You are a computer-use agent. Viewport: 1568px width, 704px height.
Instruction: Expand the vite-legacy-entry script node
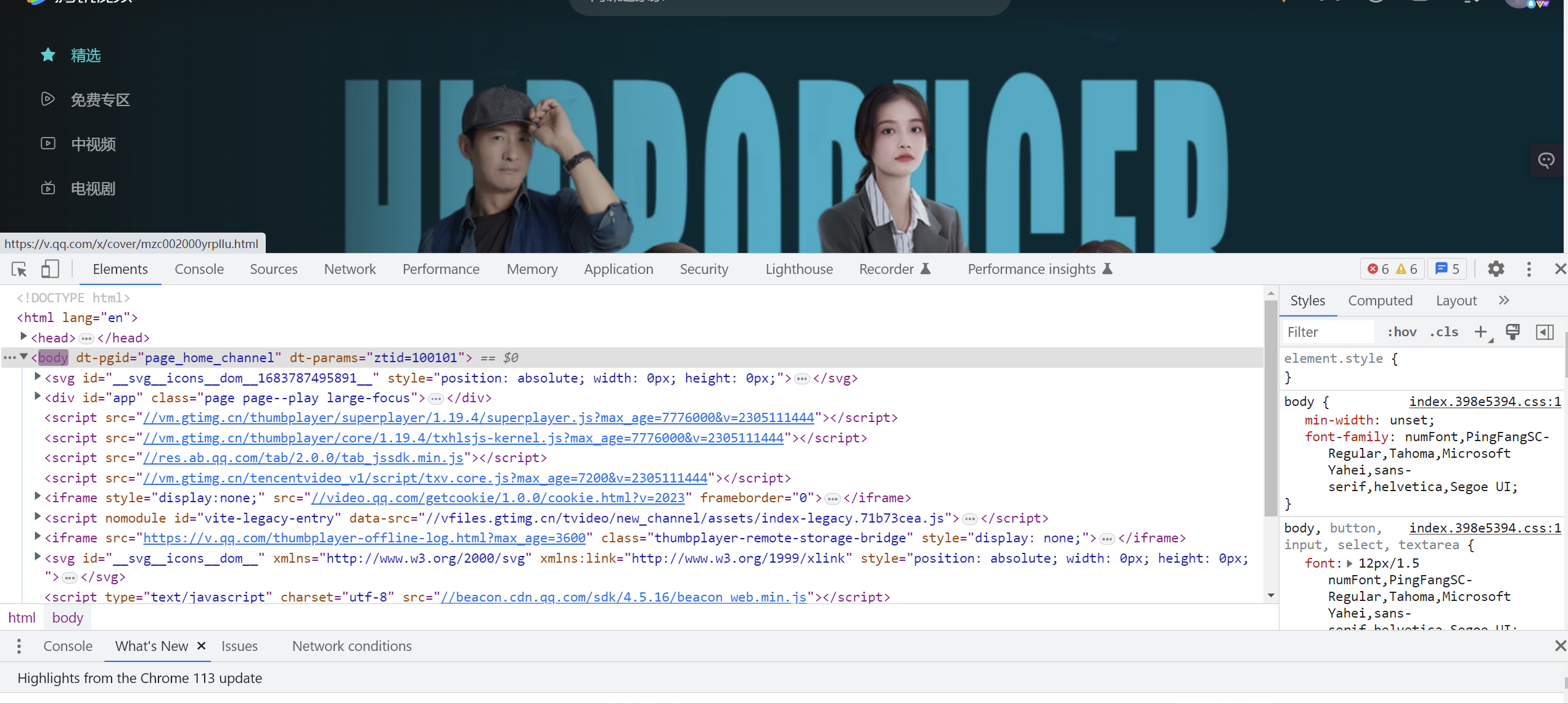pyautogui.click(x=38, y=517)
